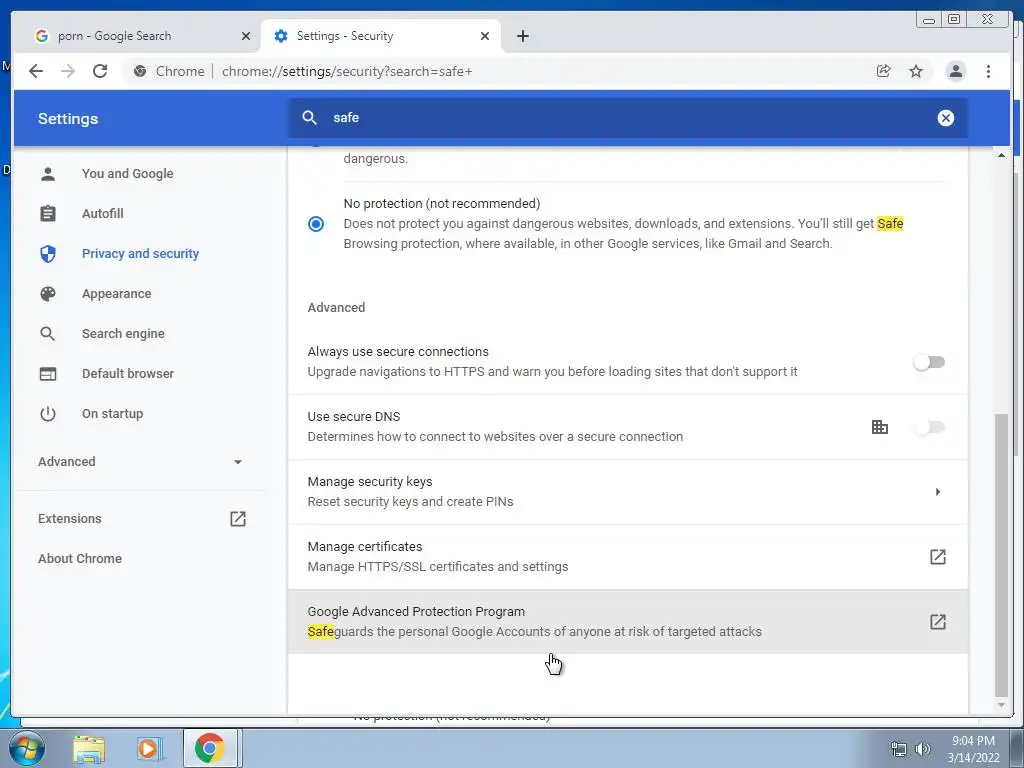The width and height of the screenshot is (1024, 768).
Task: Click into the settings search box
Action: coord(627,118)
